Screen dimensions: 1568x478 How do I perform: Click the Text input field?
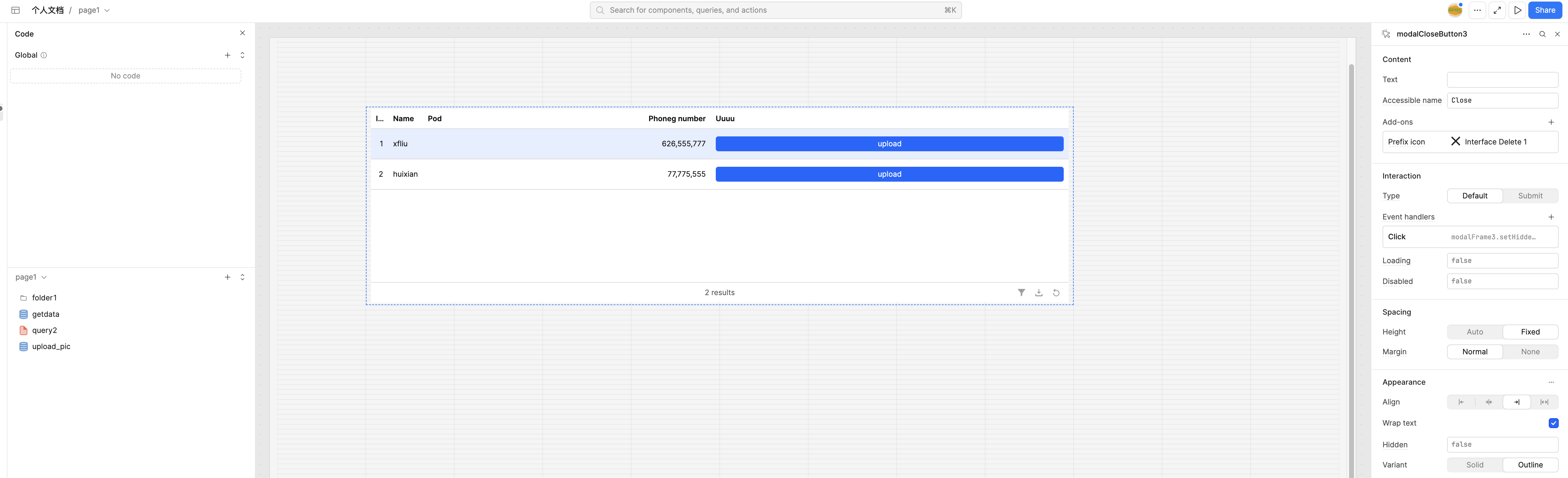tap(1502, 80)
